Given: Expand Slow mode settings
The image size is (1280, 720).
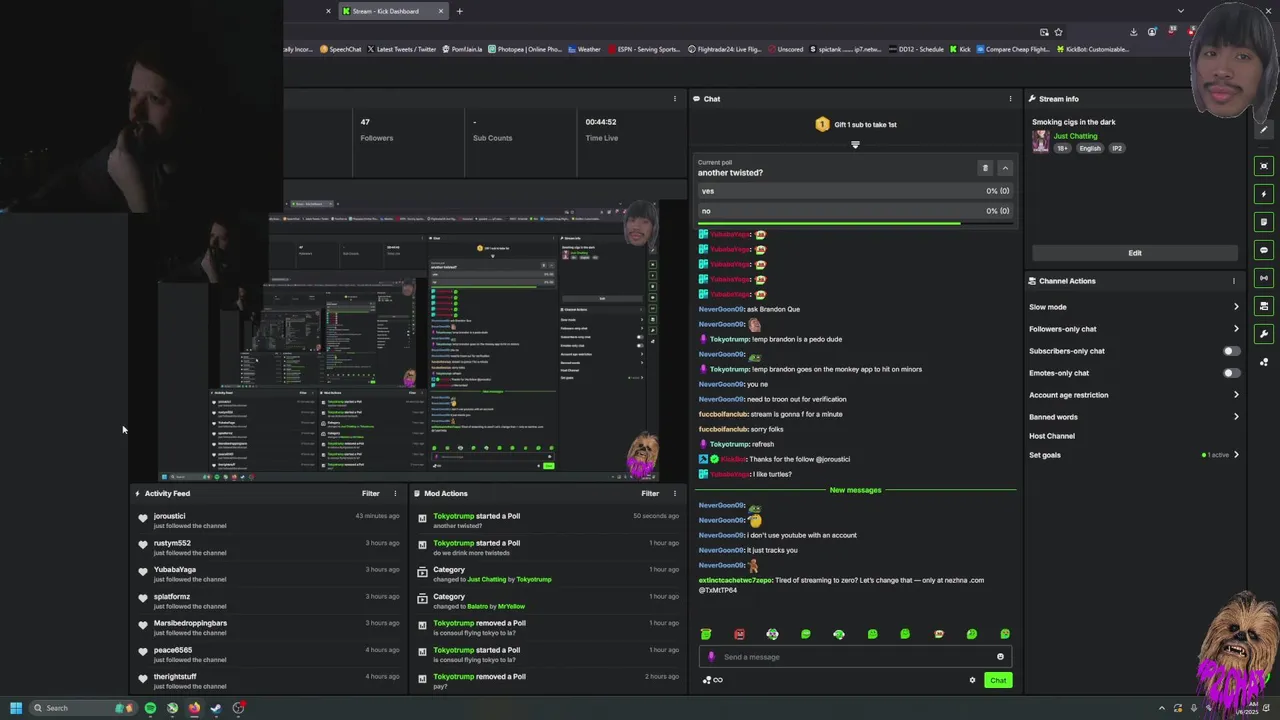Looking at the screenshot, I should (1134, 307).
